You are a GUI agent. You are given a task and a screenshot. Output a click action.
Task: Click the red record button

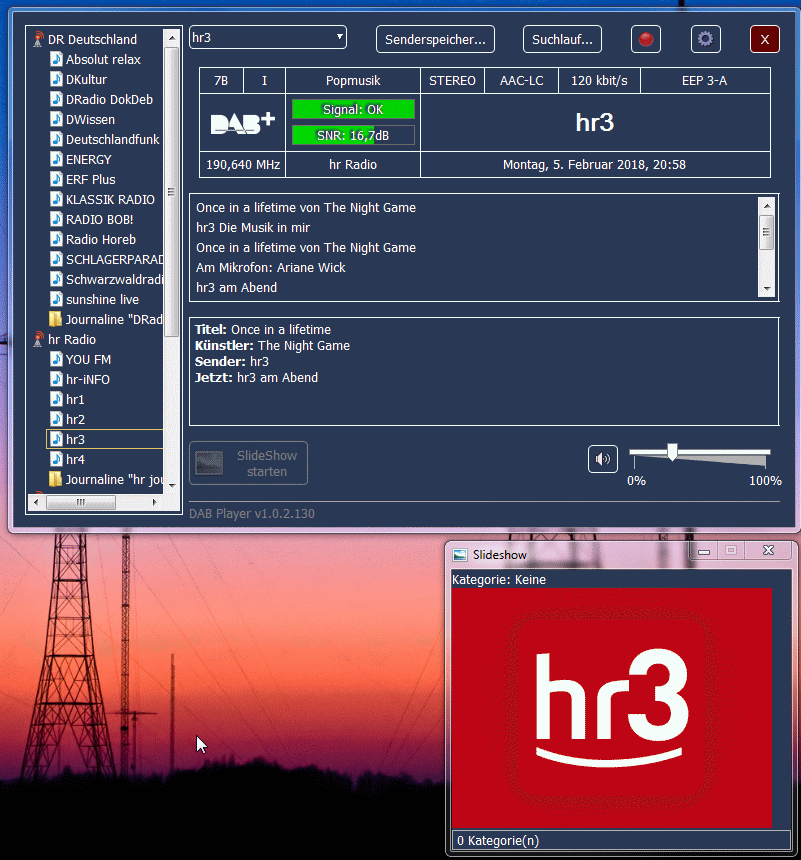646,39
